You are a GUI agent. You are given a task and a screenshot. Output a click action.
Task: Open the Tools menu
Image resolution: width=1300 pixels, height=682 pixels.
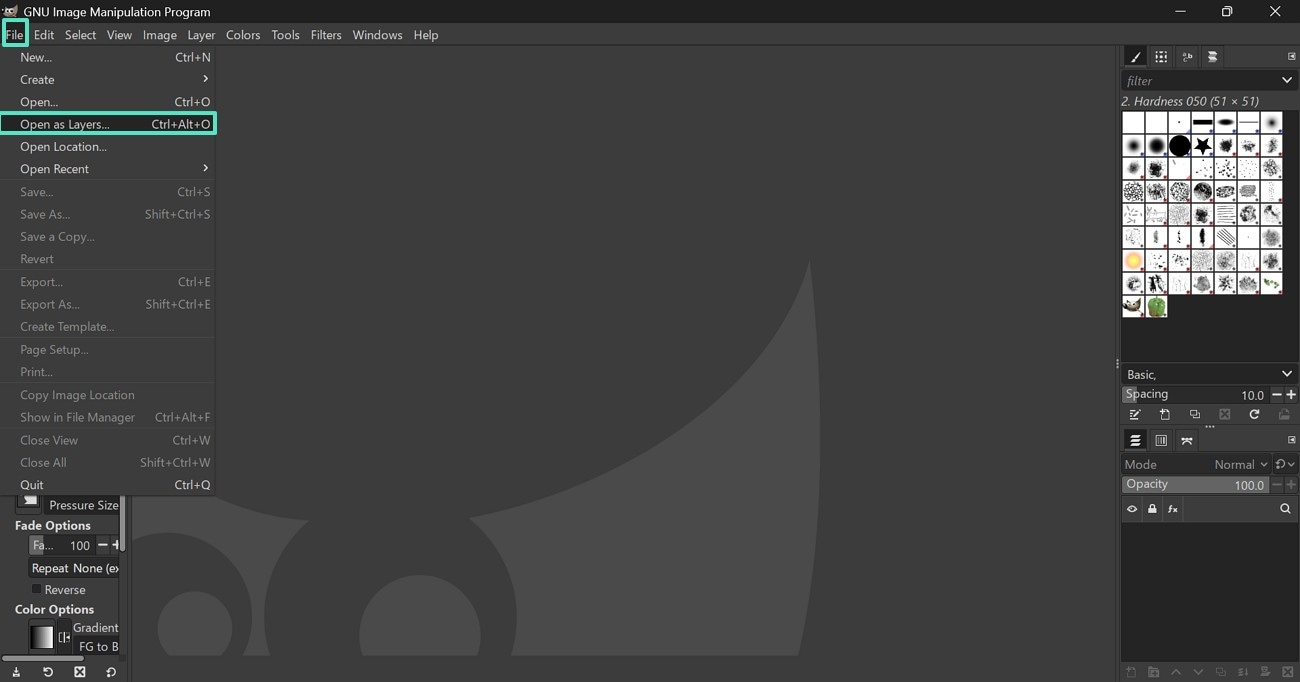tap(285, 34)
